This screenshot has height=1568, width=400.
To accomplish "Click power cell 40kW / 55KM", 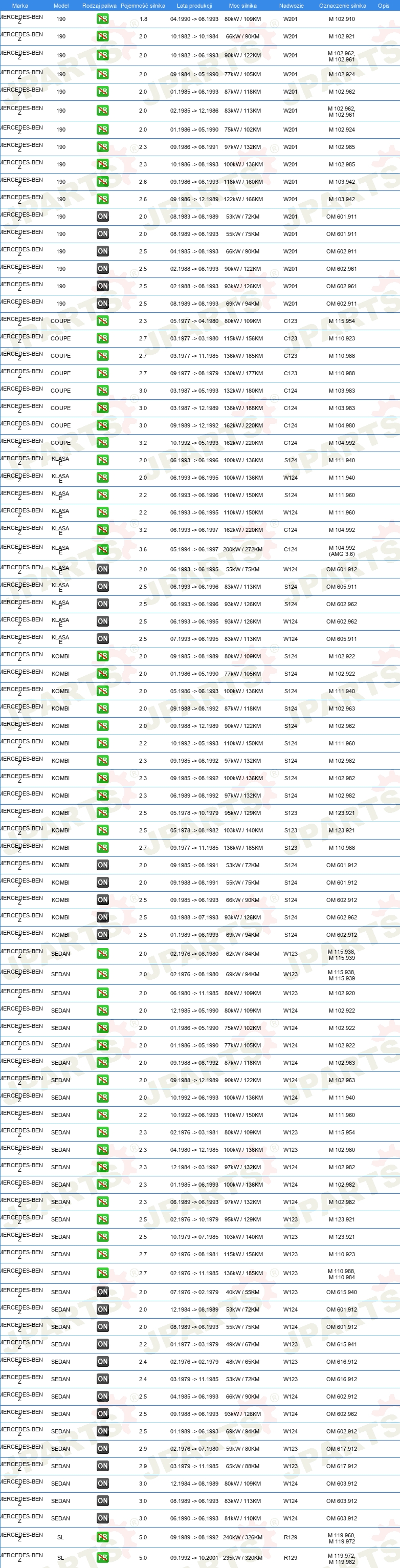I will (242, 1292).
